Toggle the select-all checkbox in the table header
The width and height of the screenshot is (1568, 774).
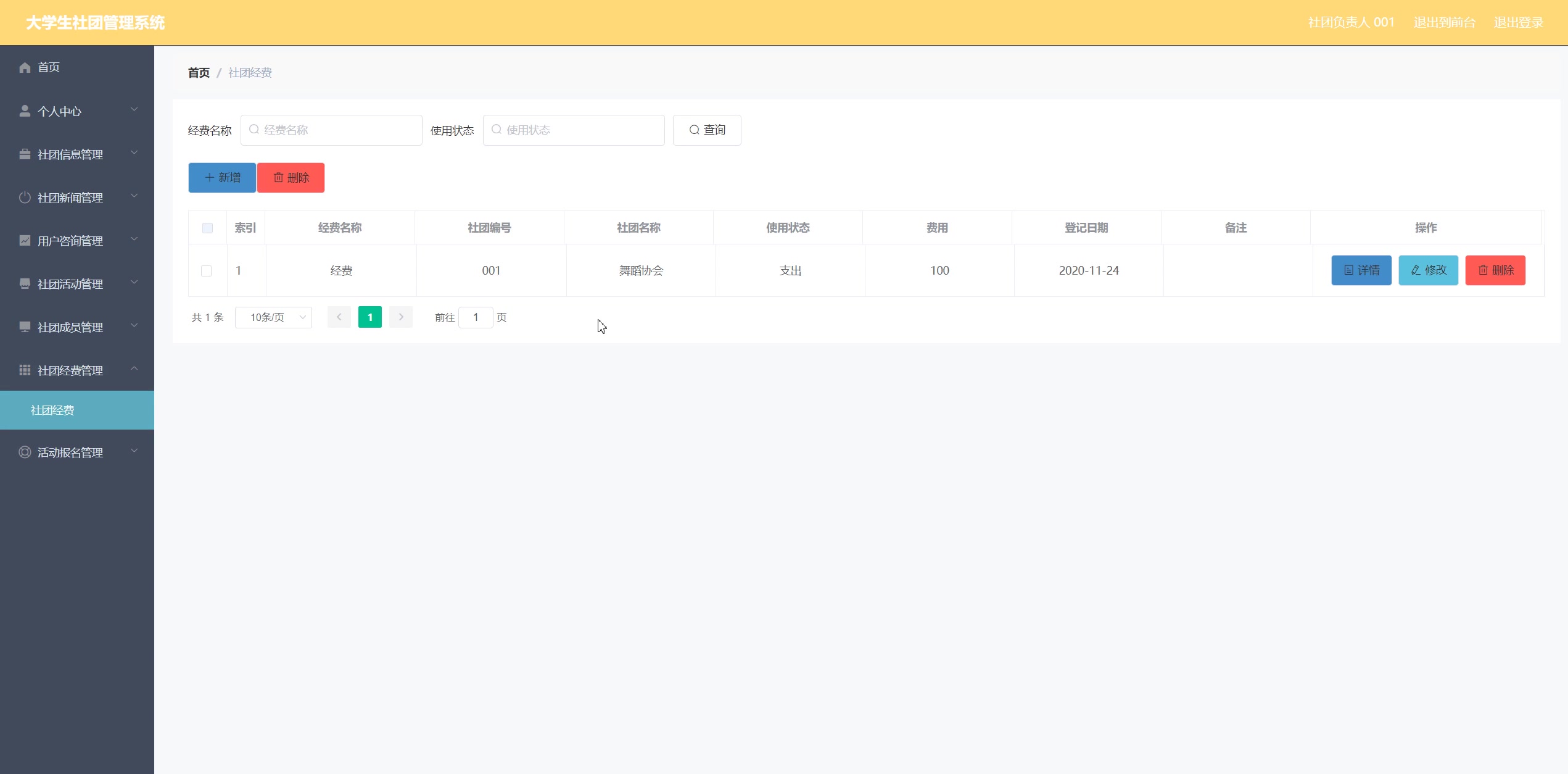pyautogui.click(x=207, y=228)
